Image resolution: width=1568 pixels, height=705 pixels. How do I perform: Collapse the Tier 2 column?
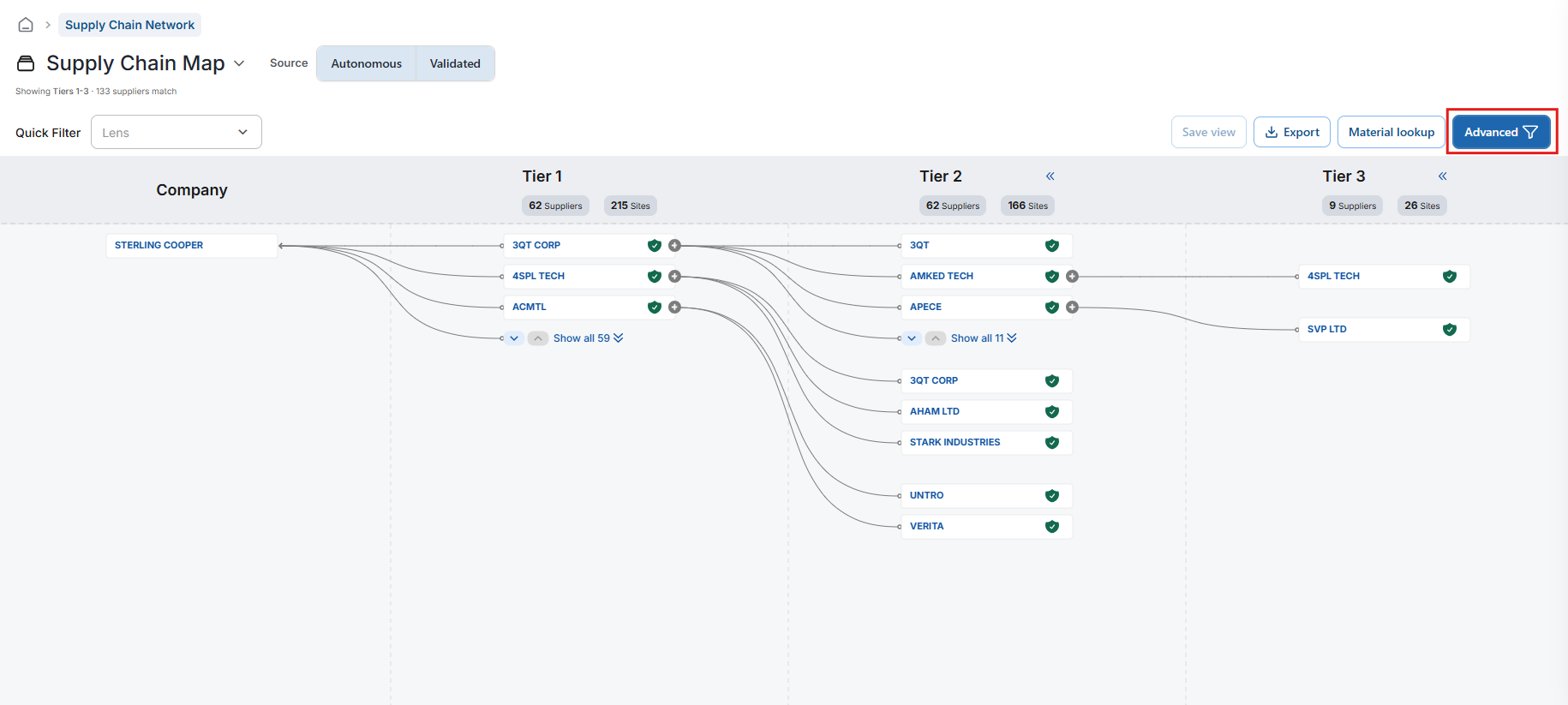1050,176
